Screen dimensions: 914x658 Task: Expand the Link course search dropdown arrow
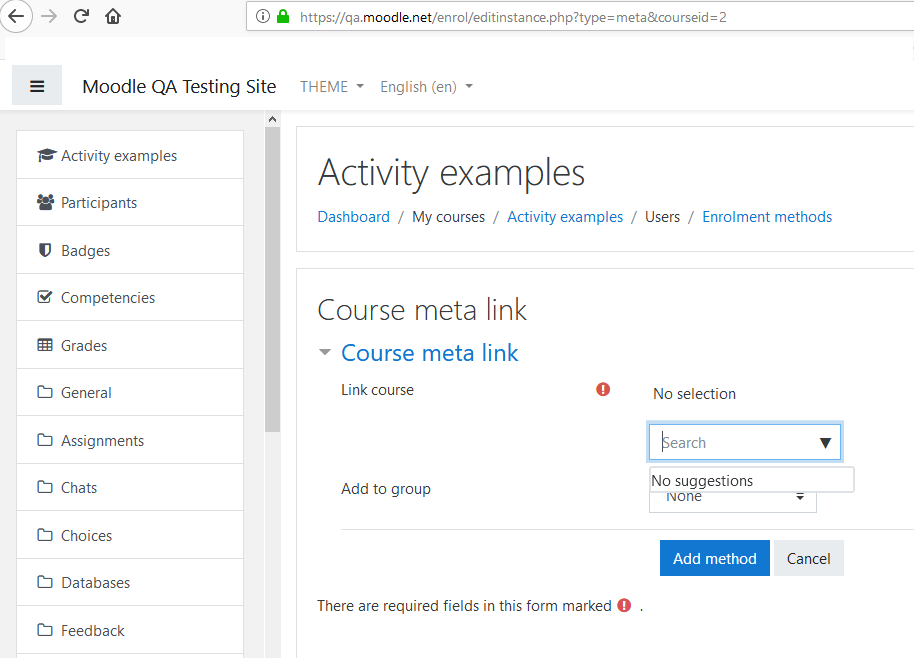coord(825,443)
